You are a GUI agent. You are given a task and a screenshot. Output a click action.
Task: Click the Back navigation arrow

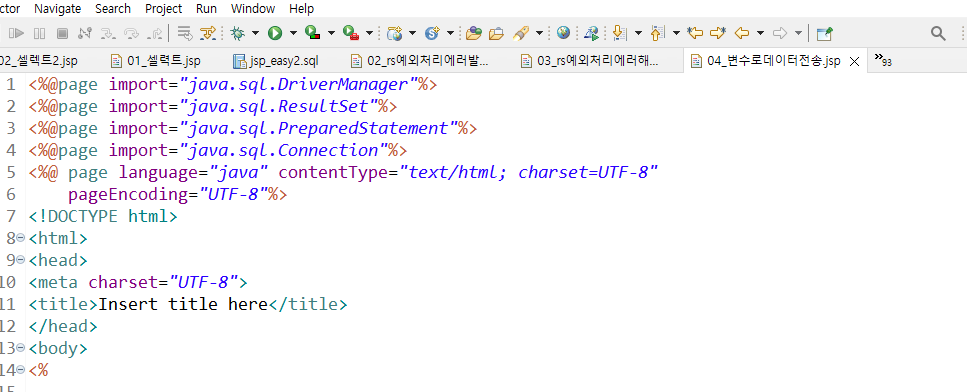(743, 33)
